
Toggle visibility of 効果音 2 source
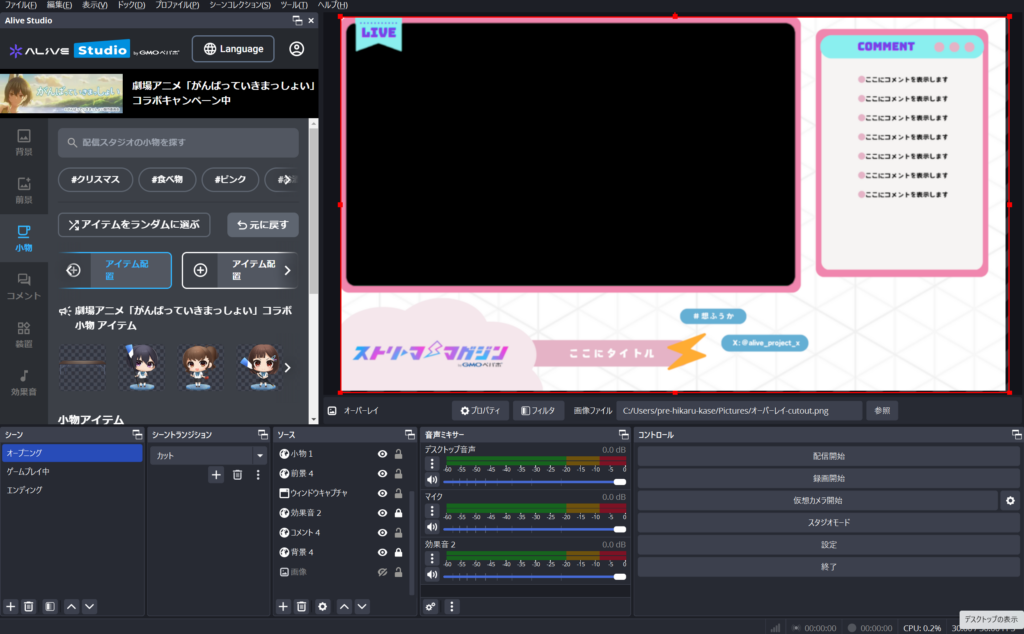click(x=382, y=513)
